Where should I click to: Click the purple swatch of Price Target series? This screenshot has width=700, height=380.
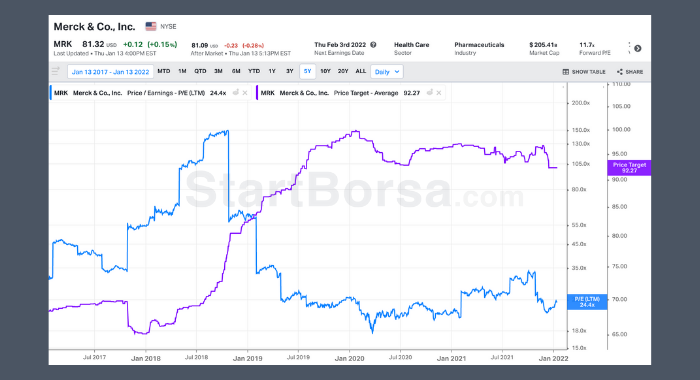[x=257, y=93]
